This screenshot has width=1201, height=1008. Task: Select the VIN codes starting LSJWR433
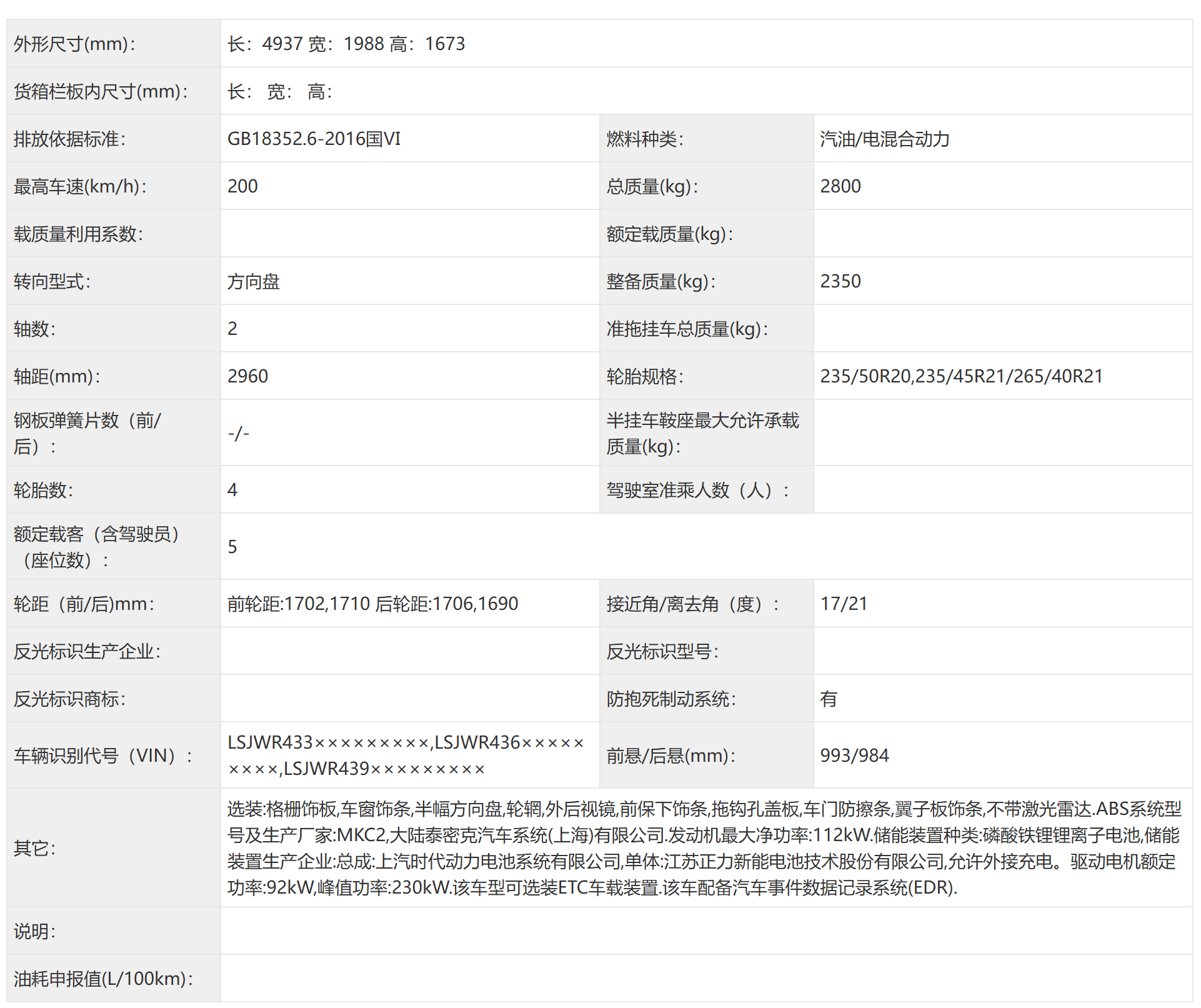coord(406,756)
